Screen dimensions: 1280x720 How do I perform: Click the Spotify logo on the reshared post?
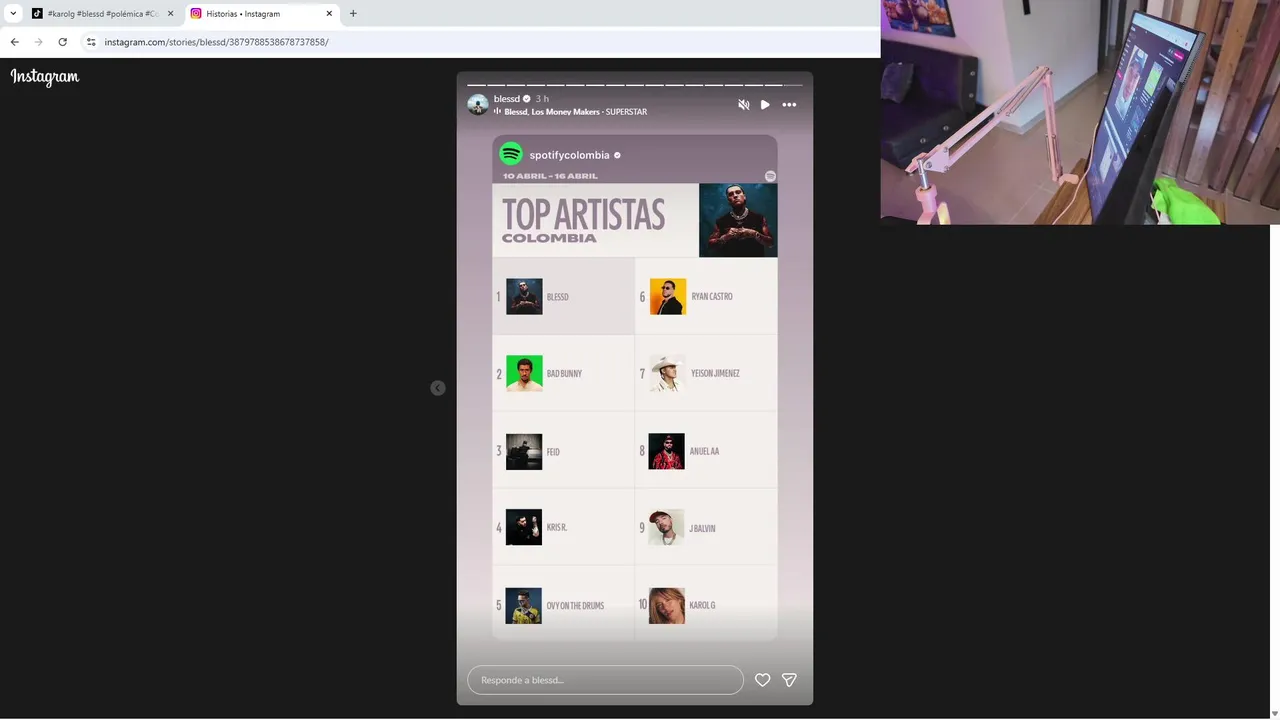[x=511, y=154]
